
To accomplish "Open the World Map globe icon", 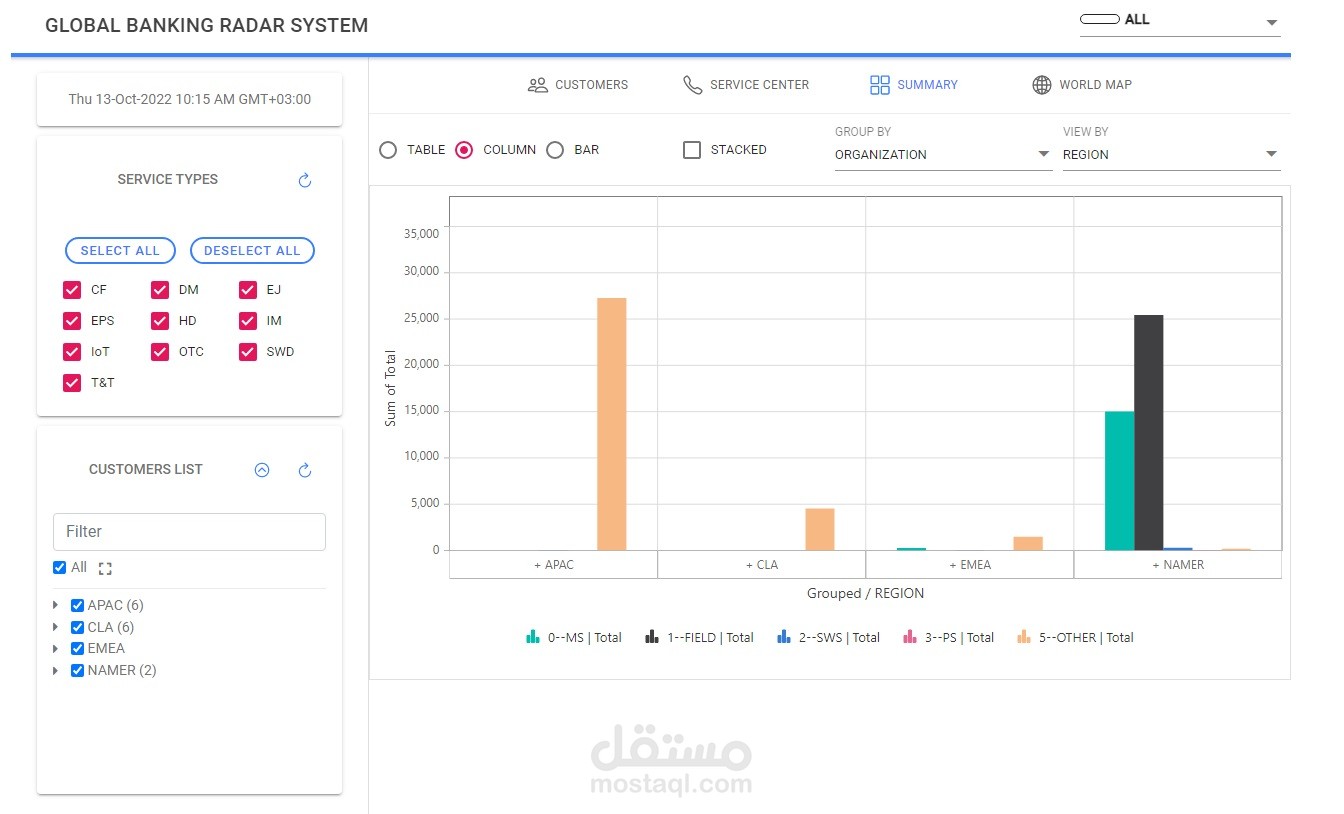I will (1041, 85).
